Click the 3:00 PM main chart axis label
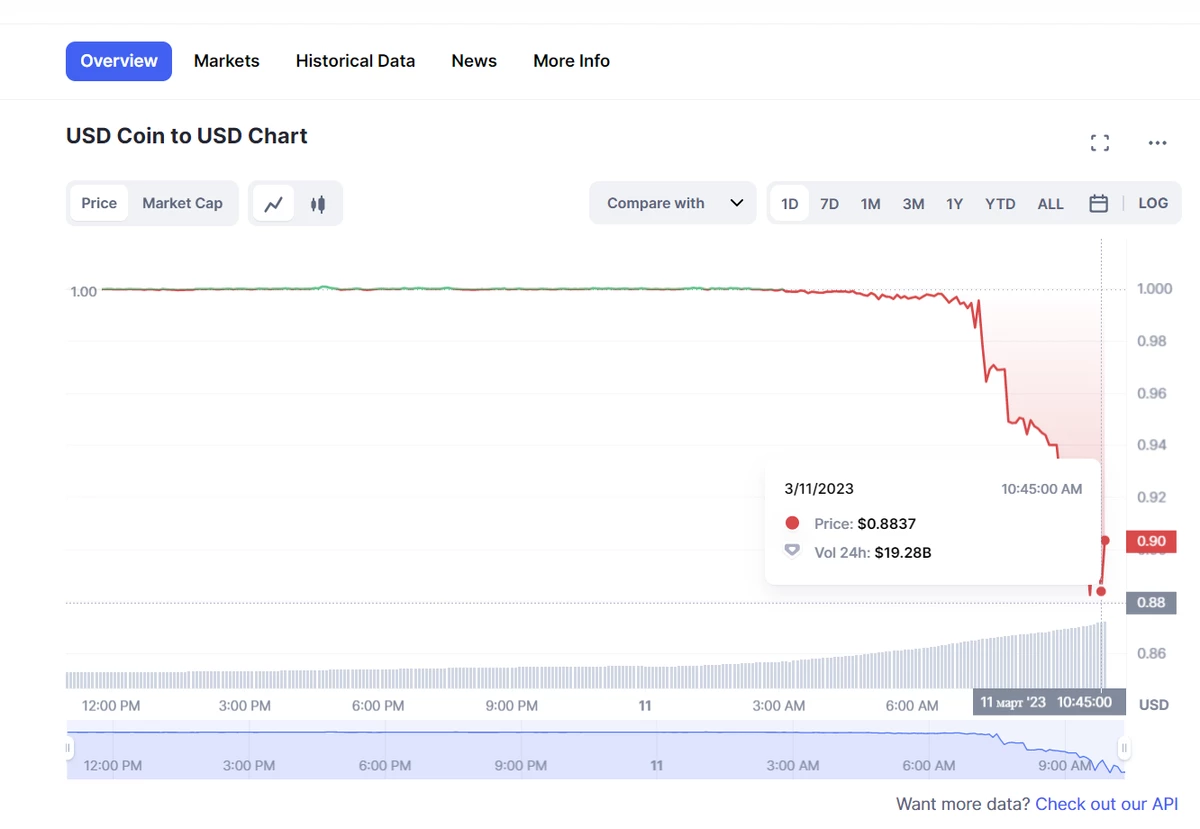Image resolution: width=1200 pixels, height=829 pixels. [x=245, y=705]
